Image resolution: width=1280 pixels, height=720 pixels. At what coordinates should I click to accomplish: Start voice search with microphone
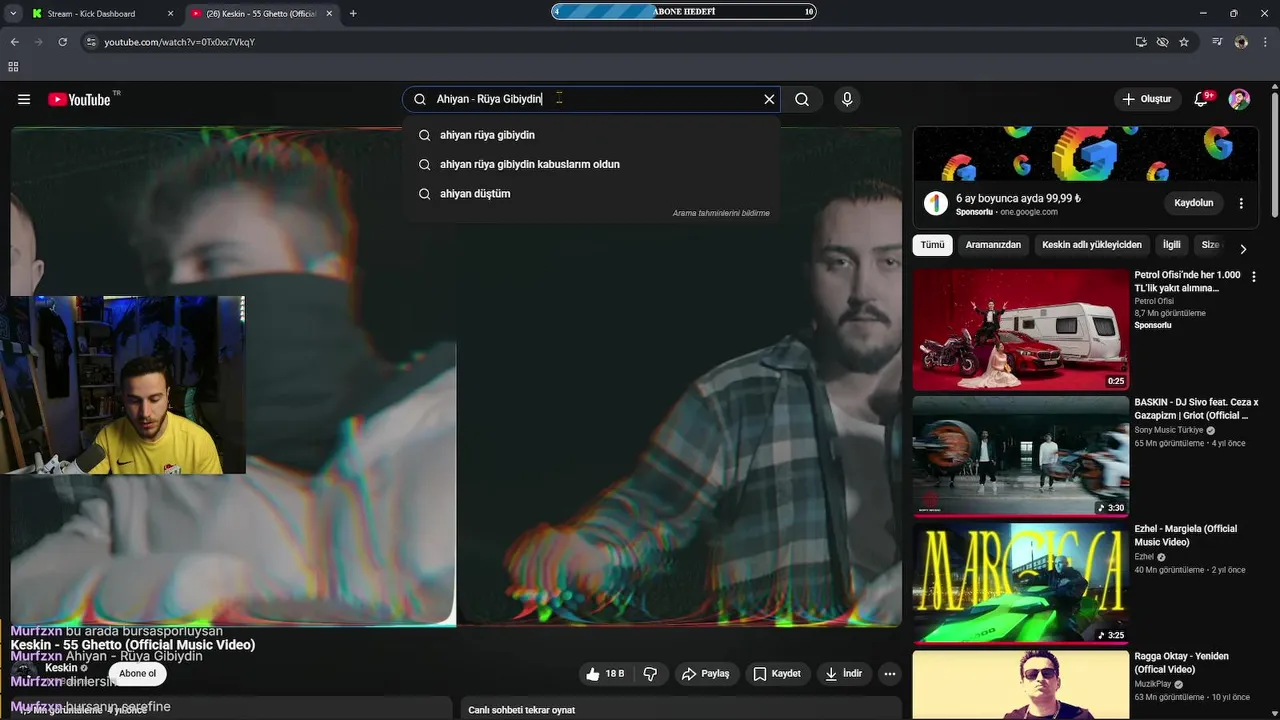tap(847, 99)
